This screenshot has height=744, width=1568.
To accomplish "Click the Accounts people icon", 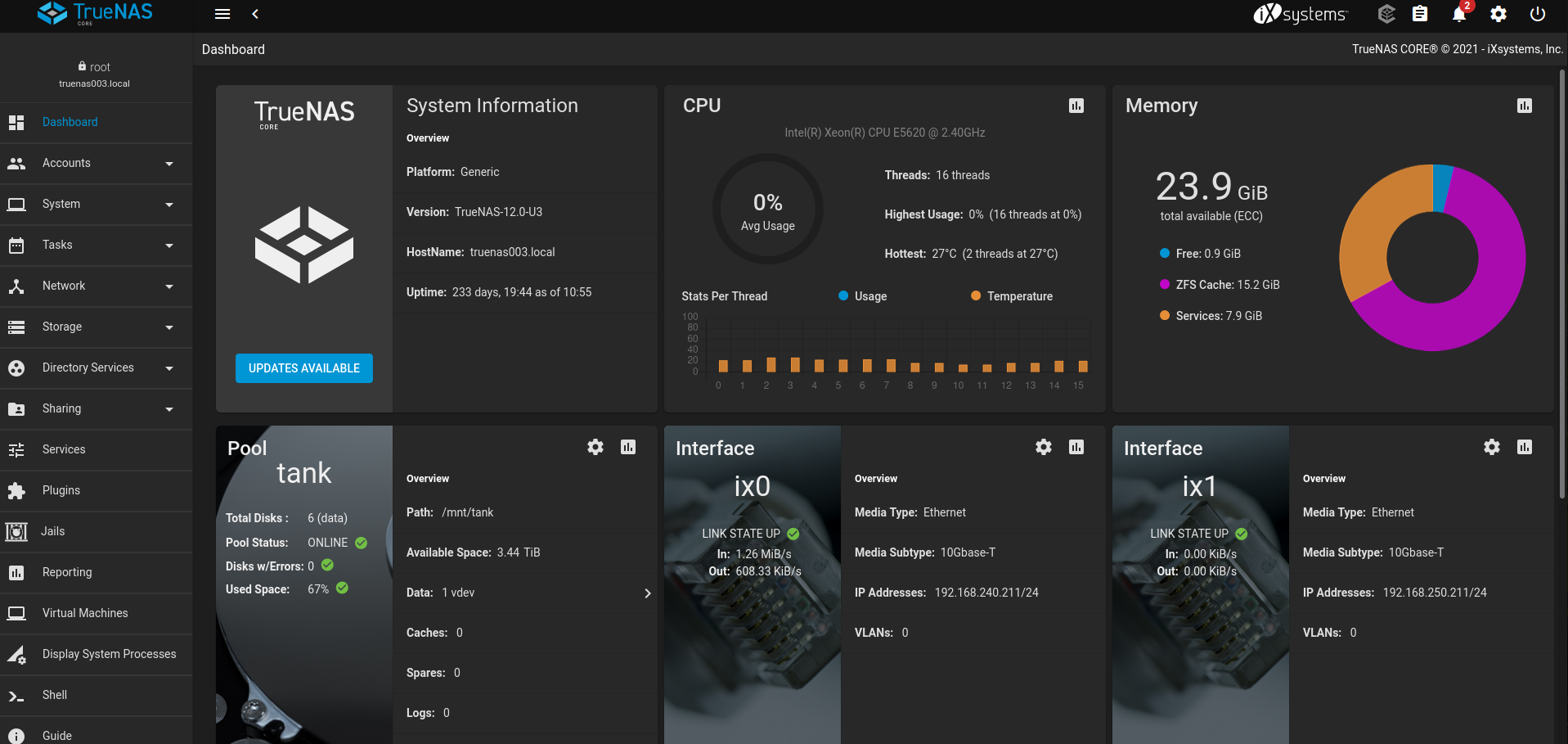I will 16,163.
